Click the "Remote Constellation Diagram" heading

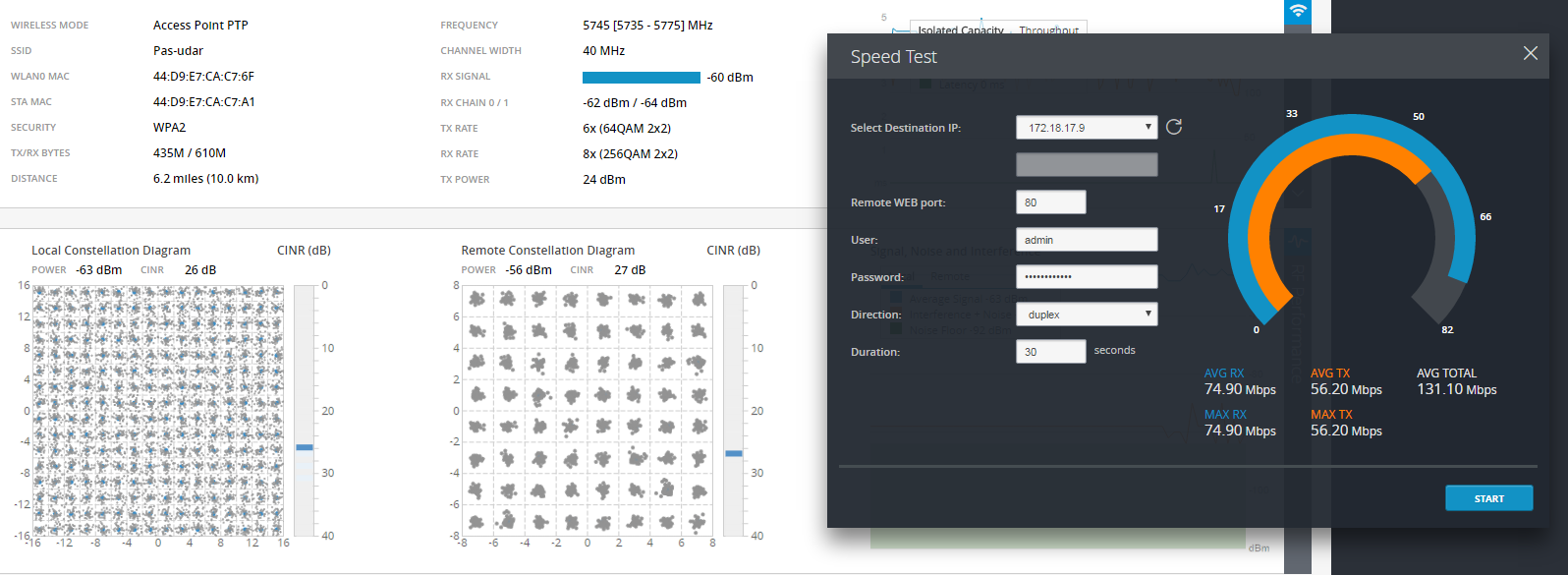(548, 251)
